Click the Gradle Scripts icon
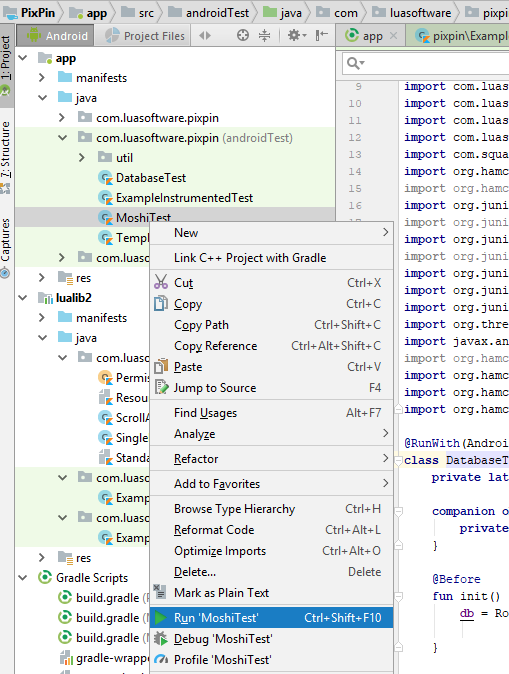 coord(45,577)
